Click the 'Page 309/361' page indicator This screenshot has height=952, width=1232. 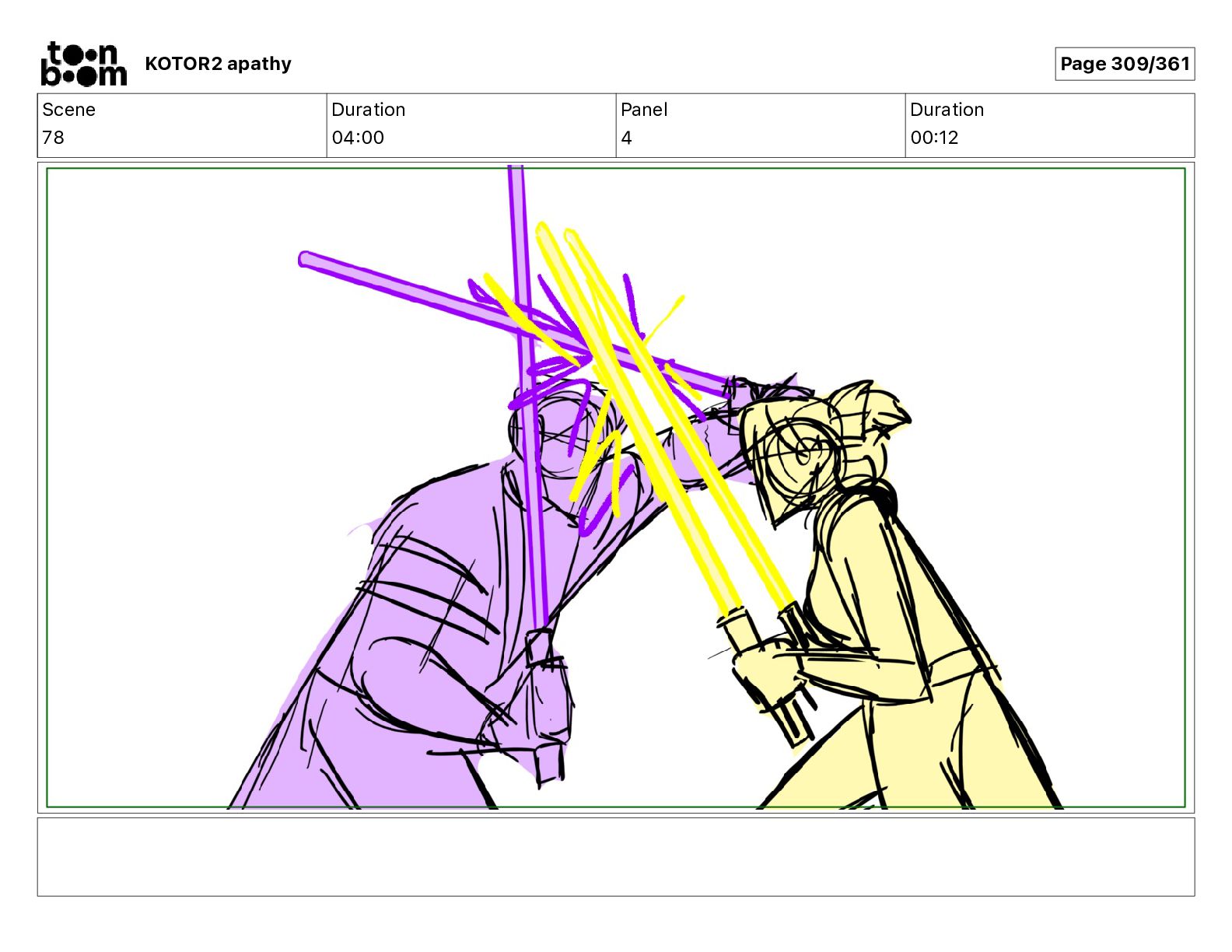[x=1125, y=64]
